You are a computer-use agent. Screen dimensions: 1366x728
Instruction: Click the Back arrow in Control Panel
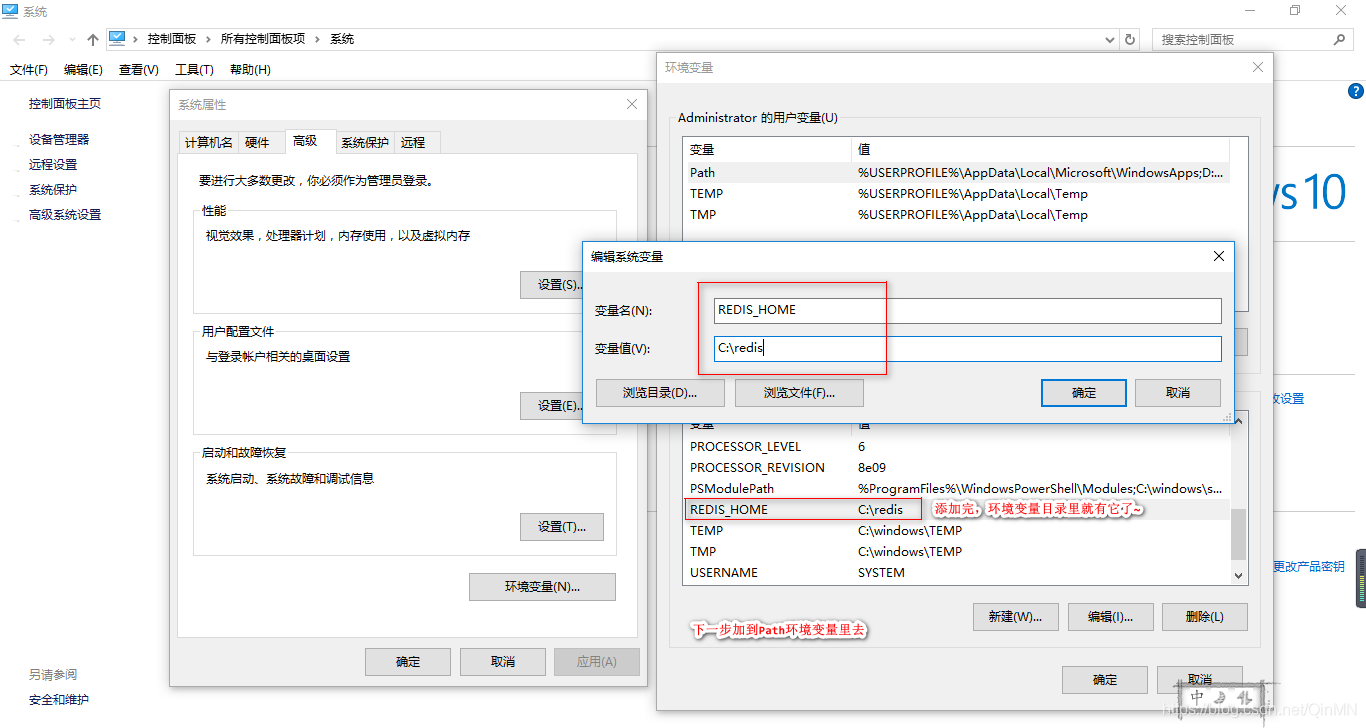pos(21,39)
